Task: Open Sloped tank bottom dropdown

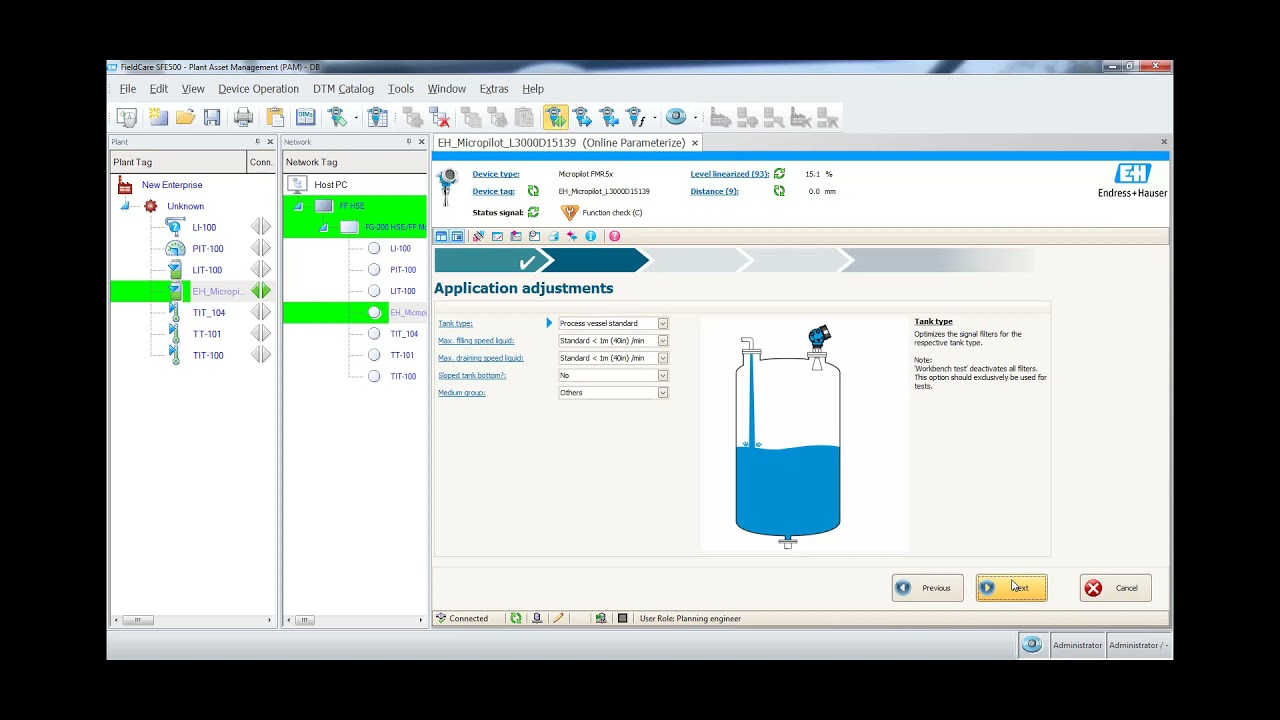Action: (x=662, y=375)
